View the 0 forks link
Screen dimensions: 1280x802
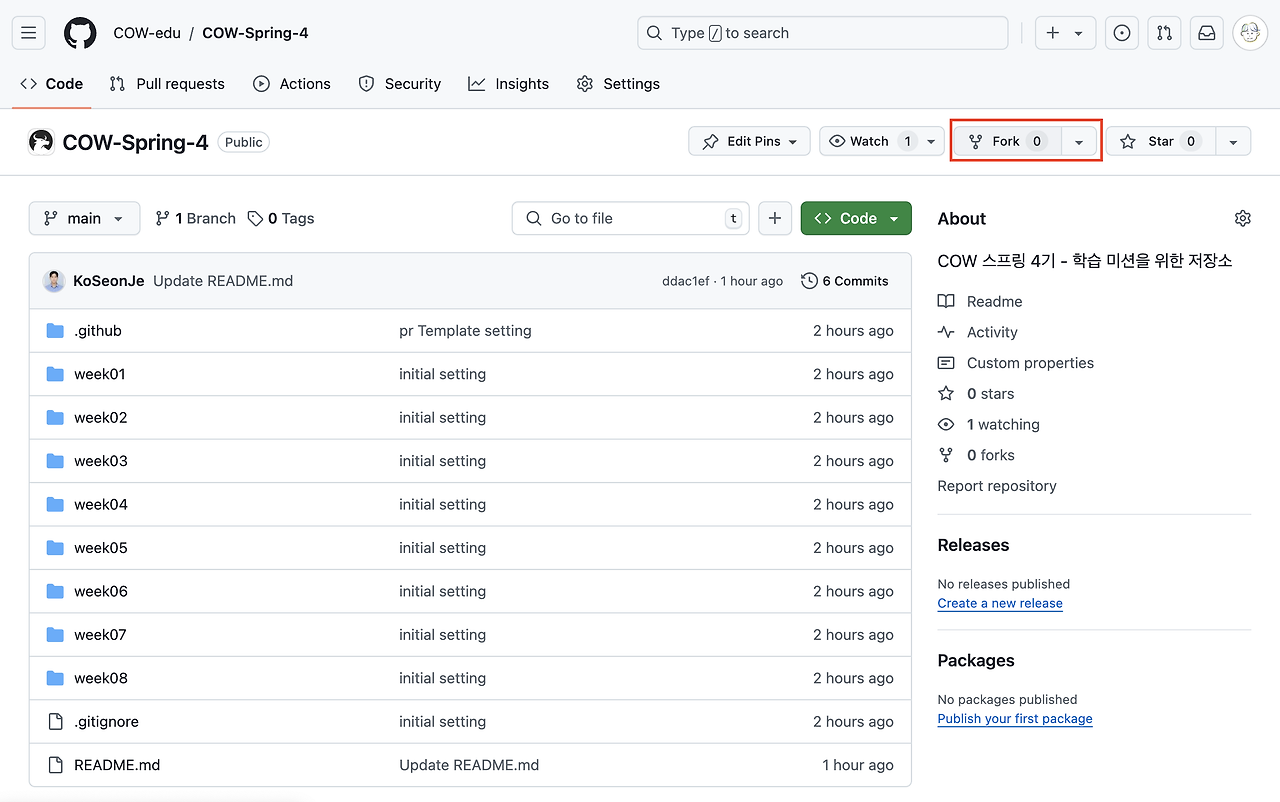pyautogui.click(x=976, y=455)
